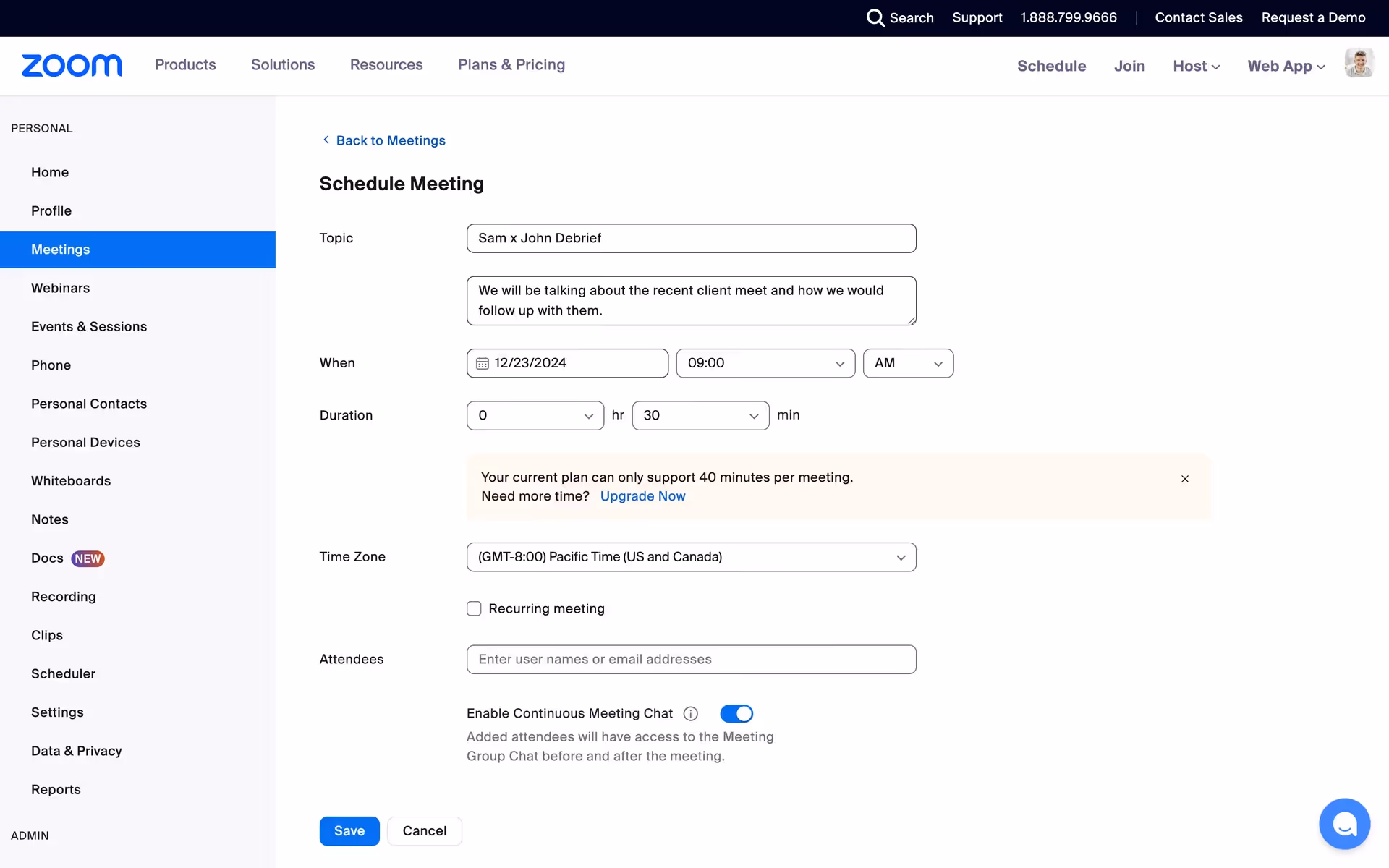Screen dimensions: 1389x868
Task: Open the user profile avatar
Action: tap(1358, 64)
